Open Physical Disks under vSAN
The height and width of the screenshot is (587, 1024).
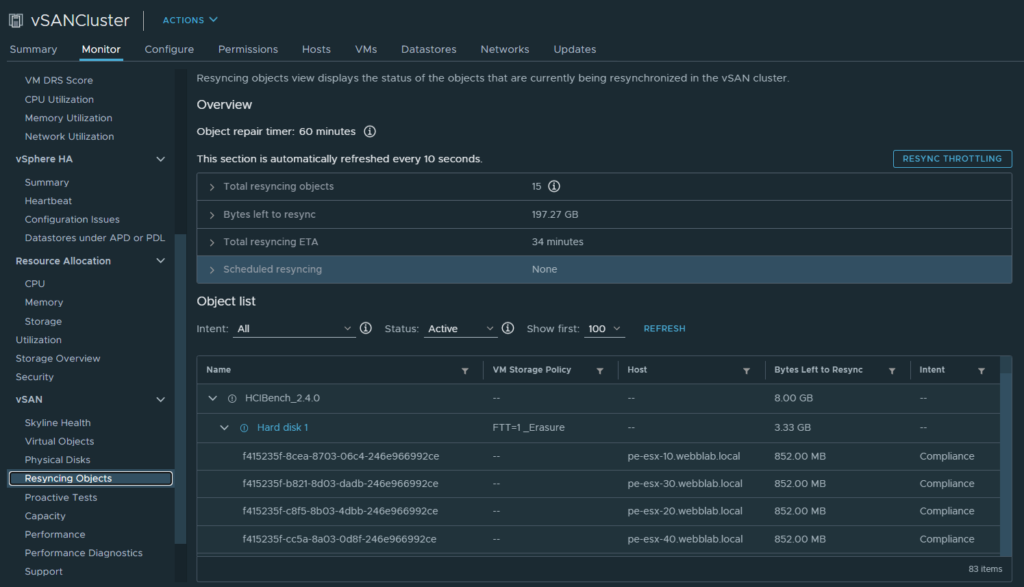(57, 460)
